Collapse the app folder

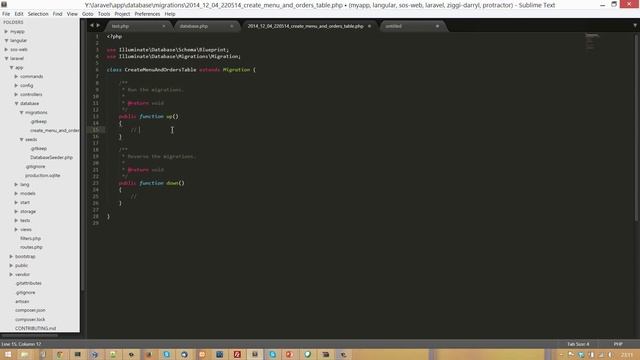[x=11, y=67]
